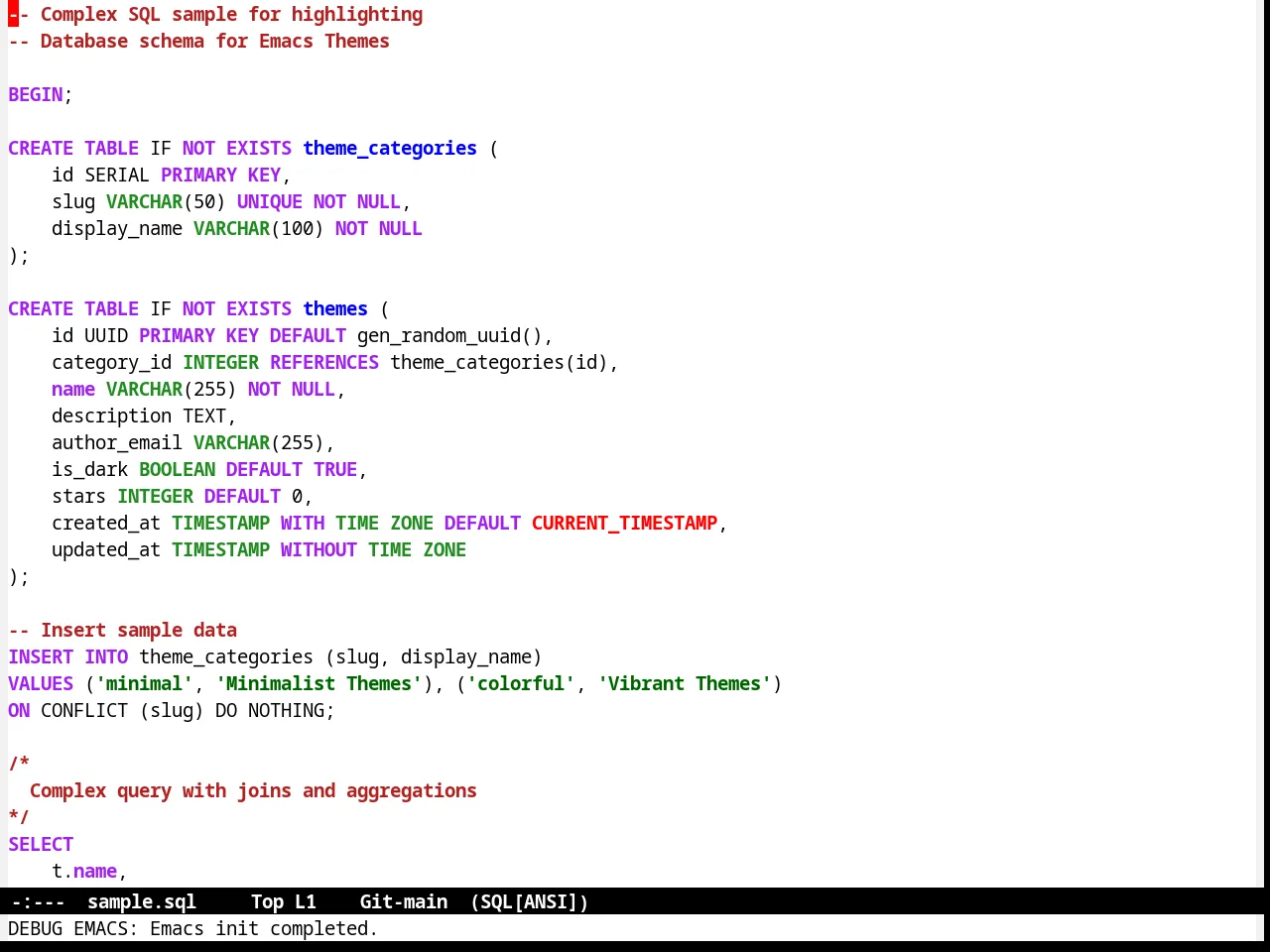1270x952 pixels.
Task: Click the Top L1 position indicator
Action: (284, 901)
